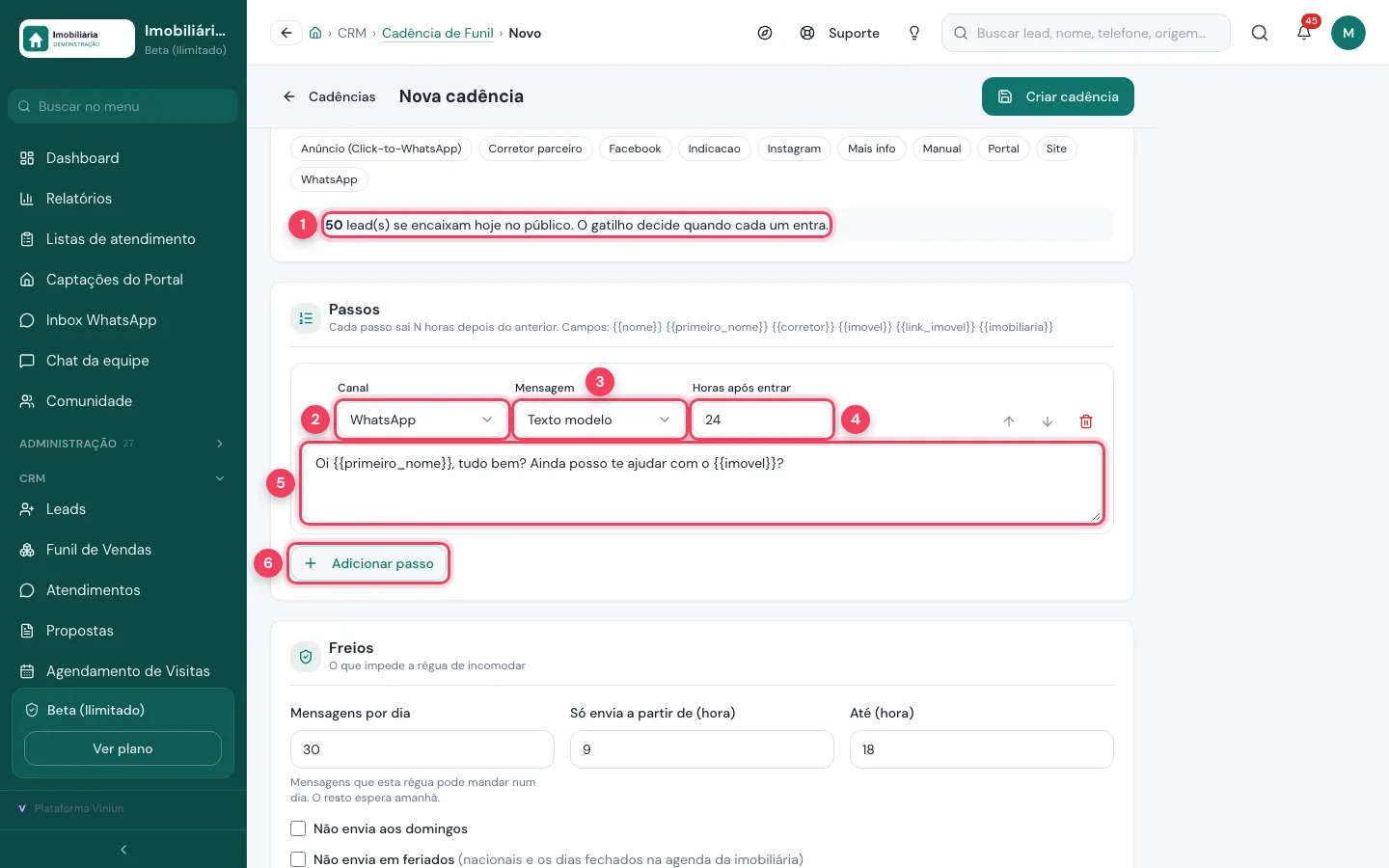Click the Só envia a partir de field
The width and height of the screenshot is (1389, 868).
702,749
